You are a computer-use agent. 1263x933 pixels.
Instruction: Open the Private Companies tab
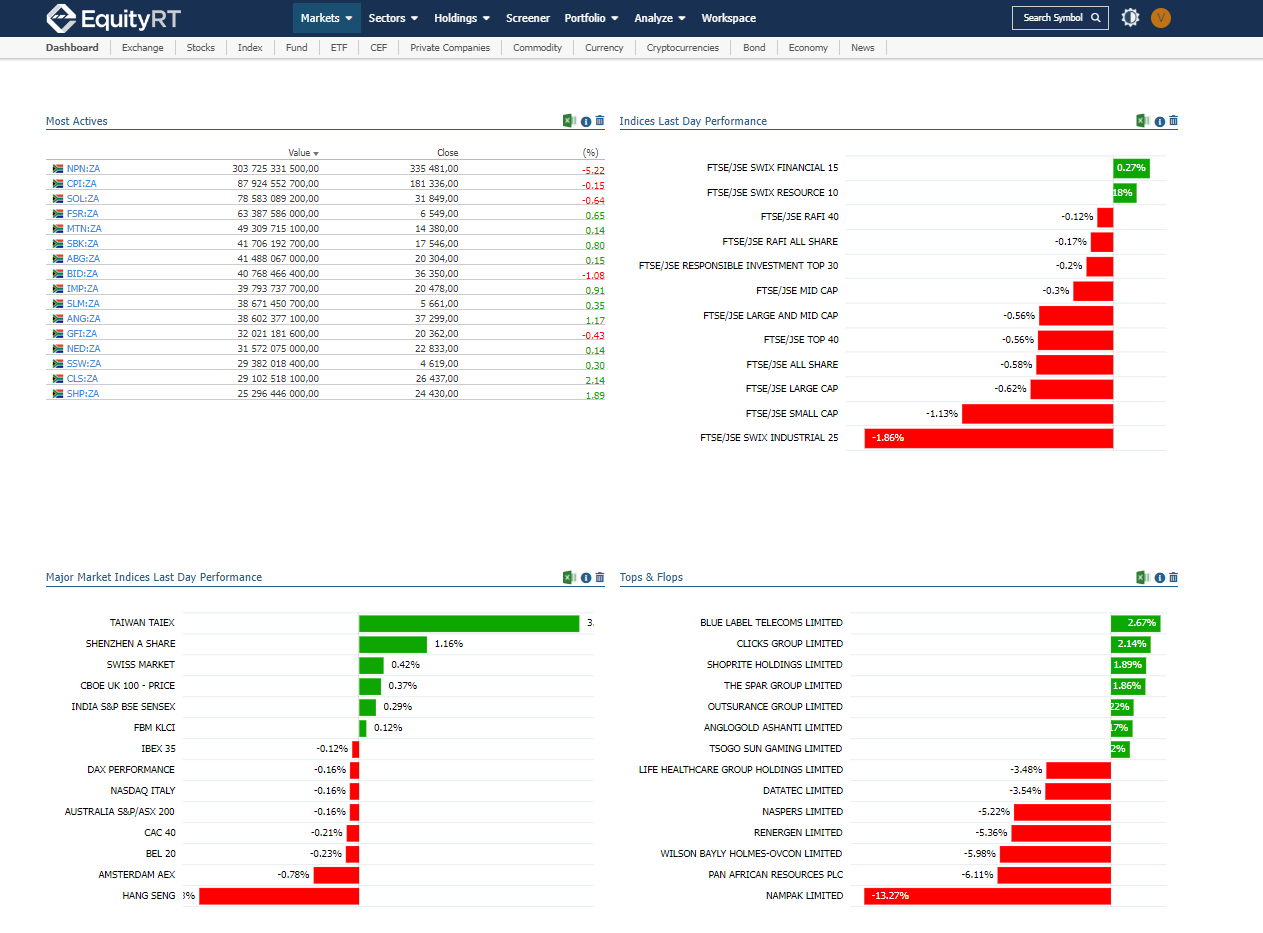pyautogui.click(x=450, y=48)
